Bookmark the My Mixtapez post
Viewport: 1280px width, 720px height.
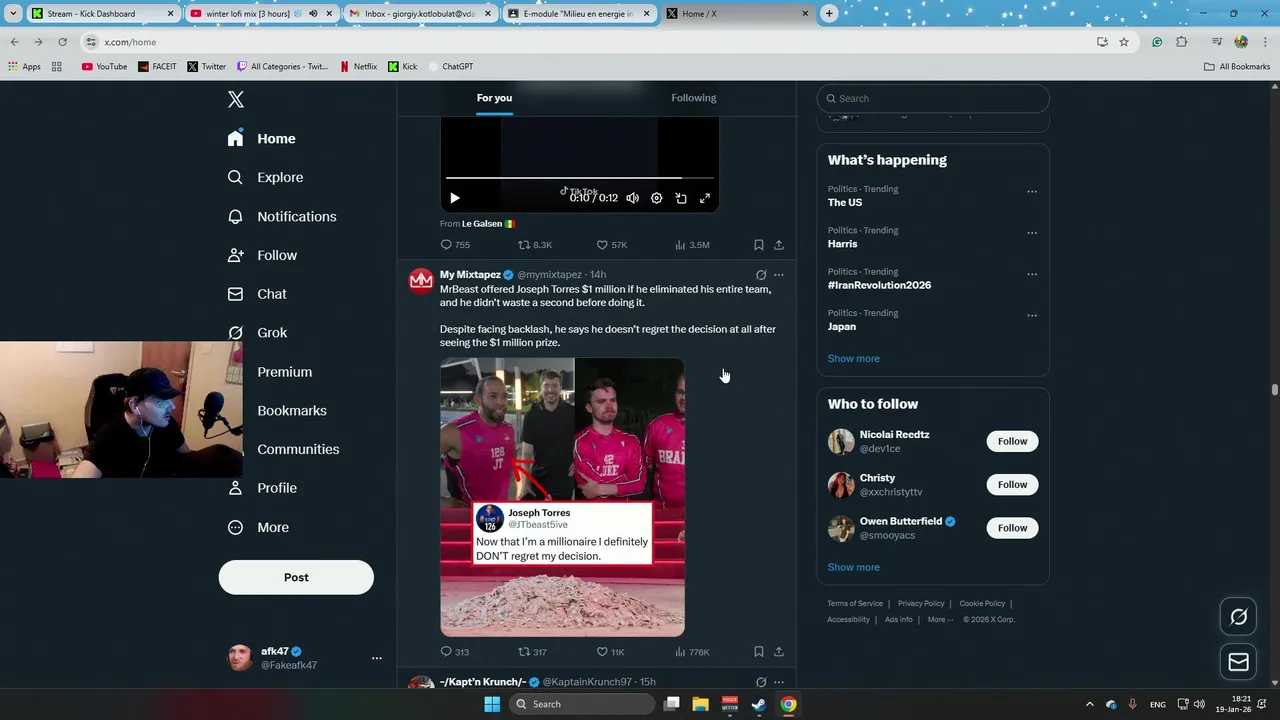pos(759,652)
